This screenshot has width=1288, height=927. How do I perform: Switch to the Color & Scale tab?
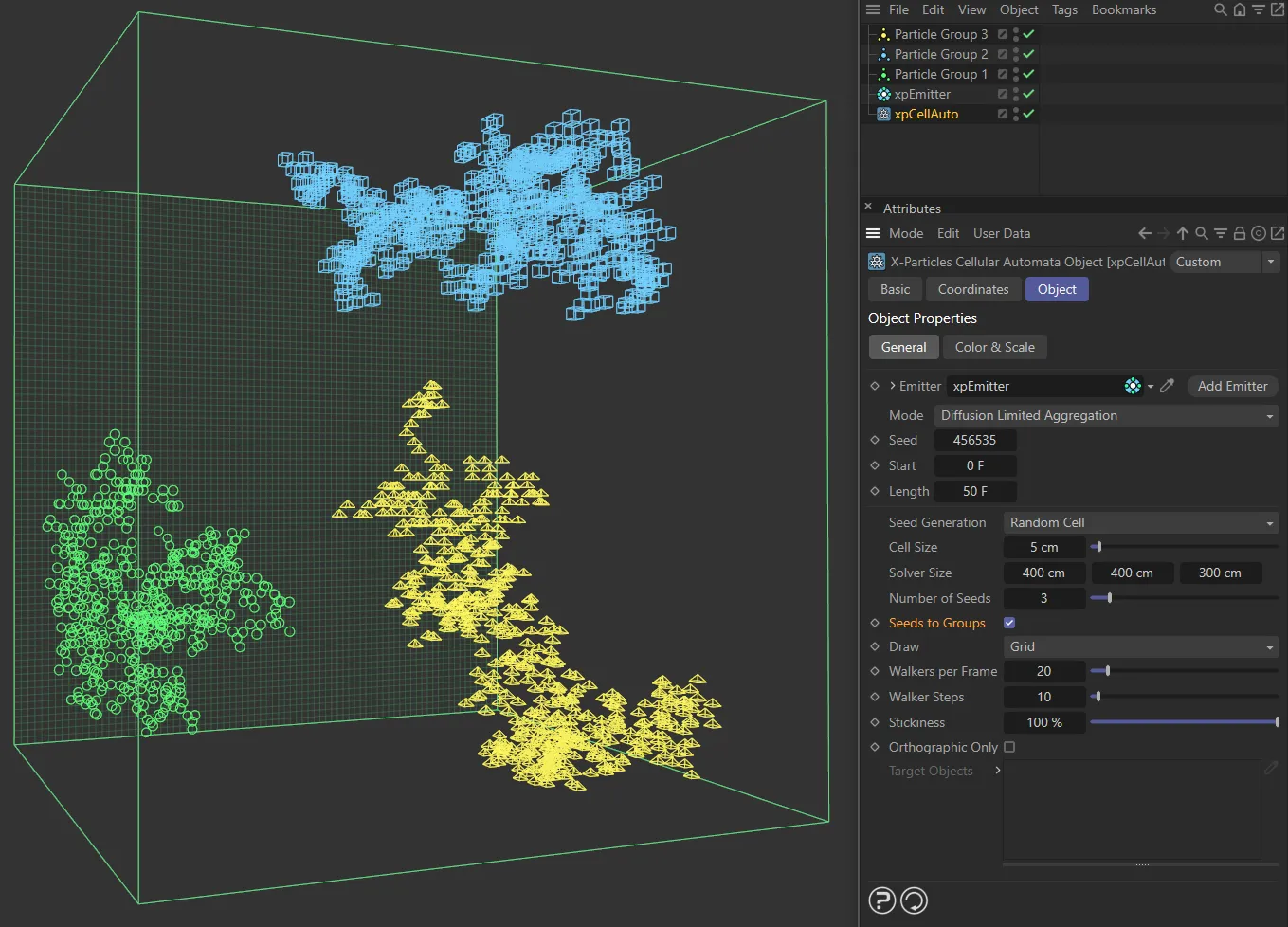click(994, 347)
